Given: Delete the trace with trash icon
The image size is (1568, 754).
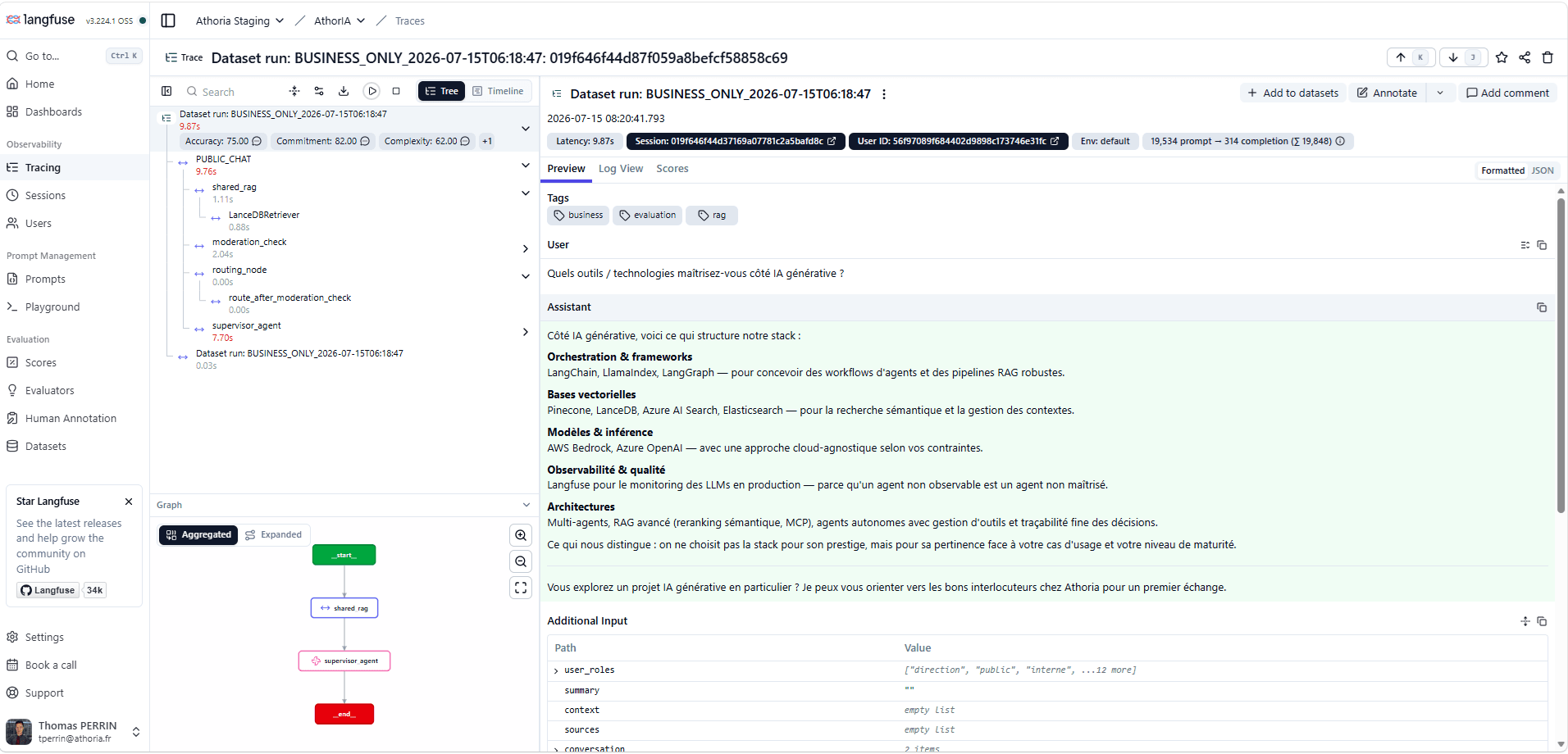Looking at the screenshot, I should pos(1547,57).
